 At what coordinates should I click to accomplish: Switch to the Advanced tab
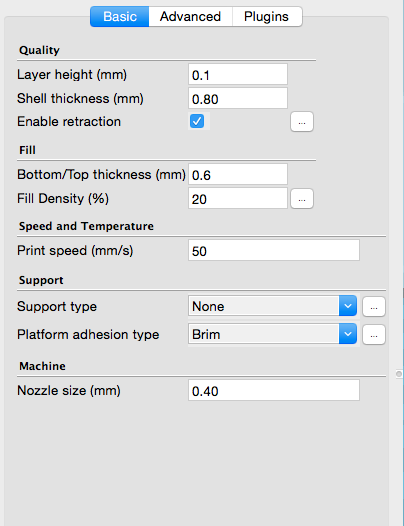click(190, 16)
